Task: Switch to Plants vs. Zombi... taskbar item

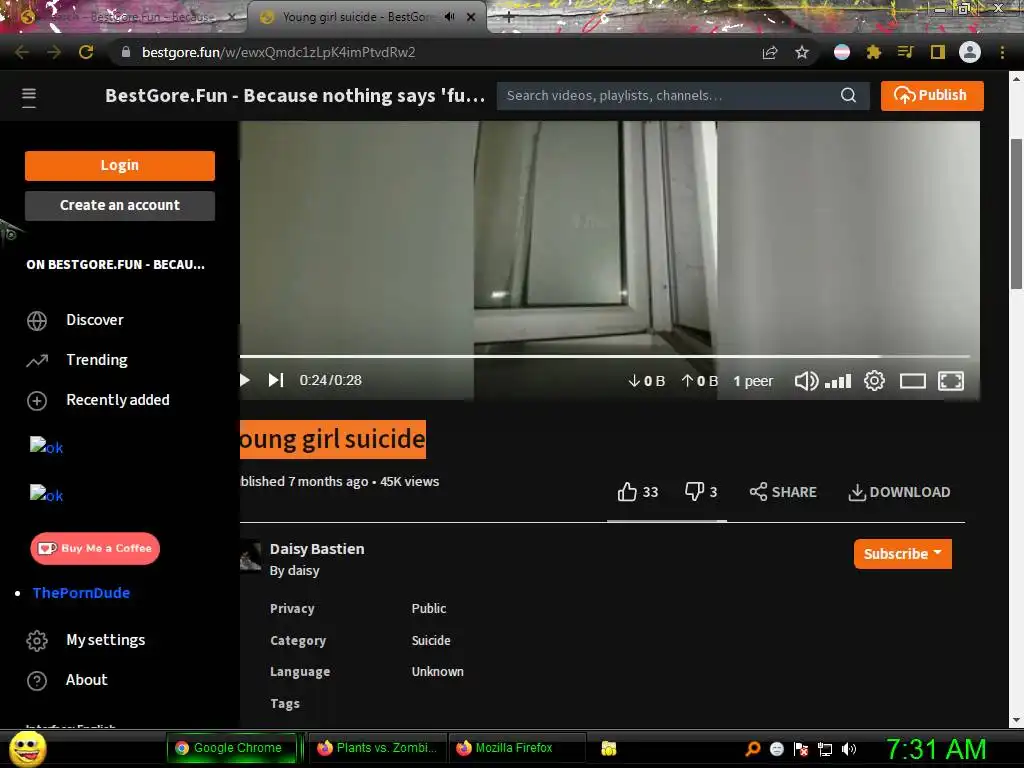Action: click(377, 748)
